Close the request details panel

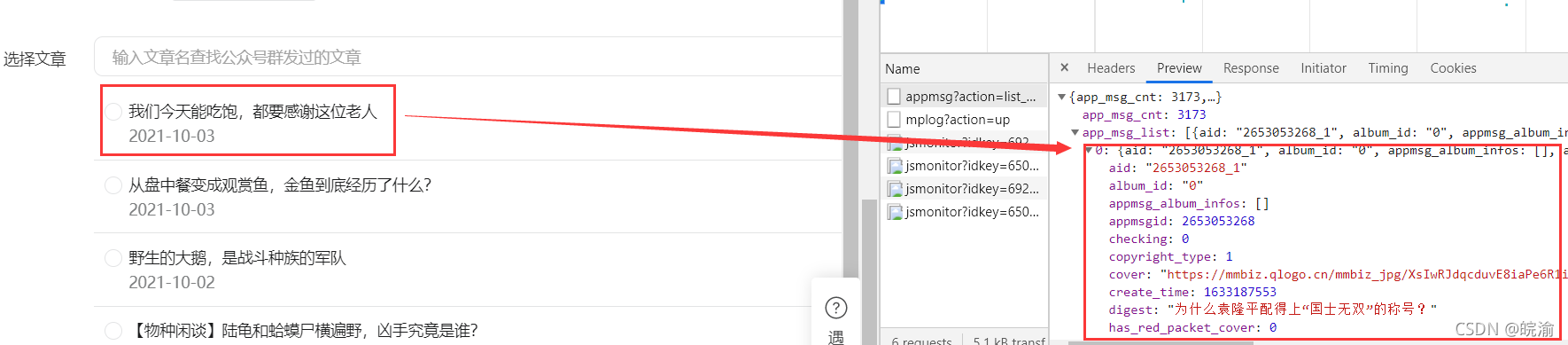(1065, 67)
